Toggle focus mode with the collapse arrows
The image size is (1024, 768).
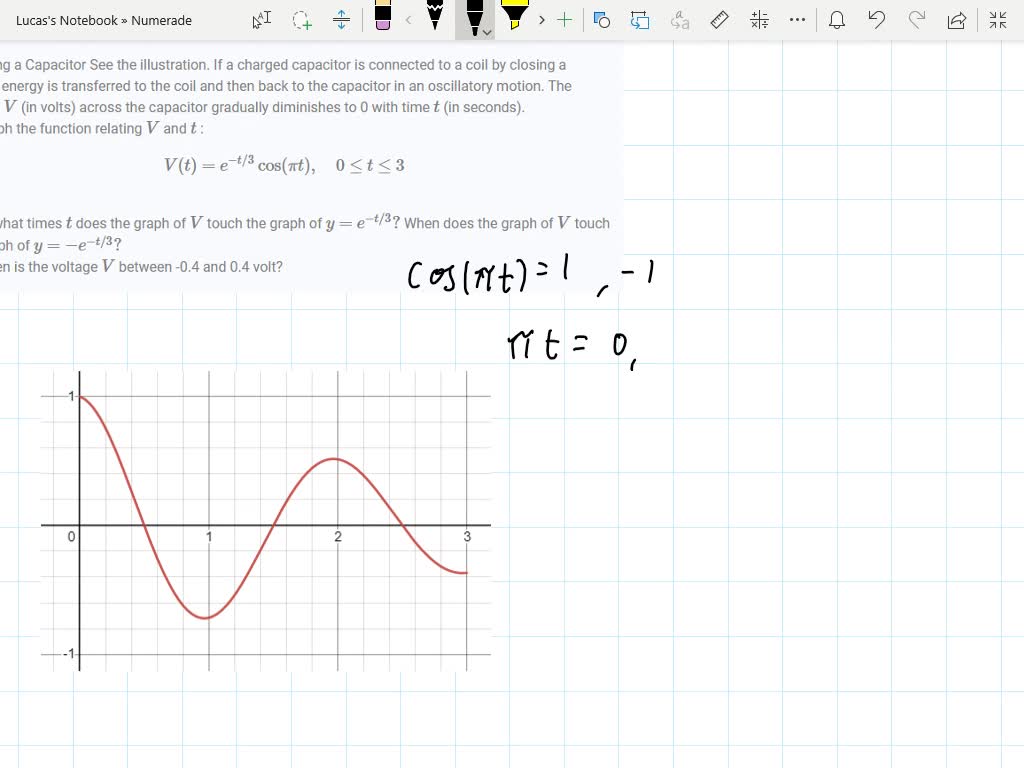[997, 20]
